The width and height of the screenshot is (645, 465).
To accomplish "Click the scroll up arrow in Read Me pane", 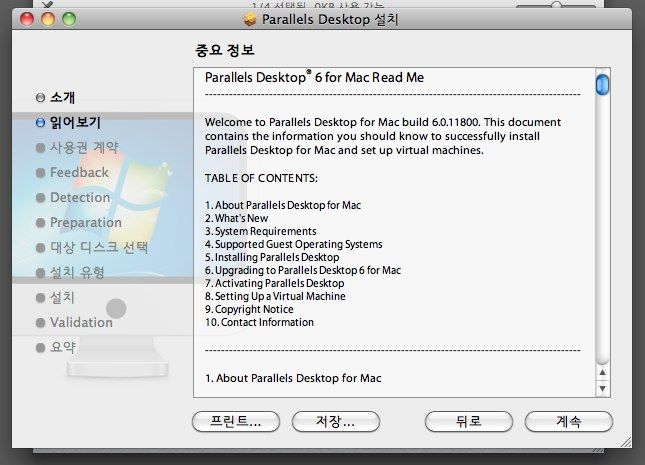I will 602,372.
